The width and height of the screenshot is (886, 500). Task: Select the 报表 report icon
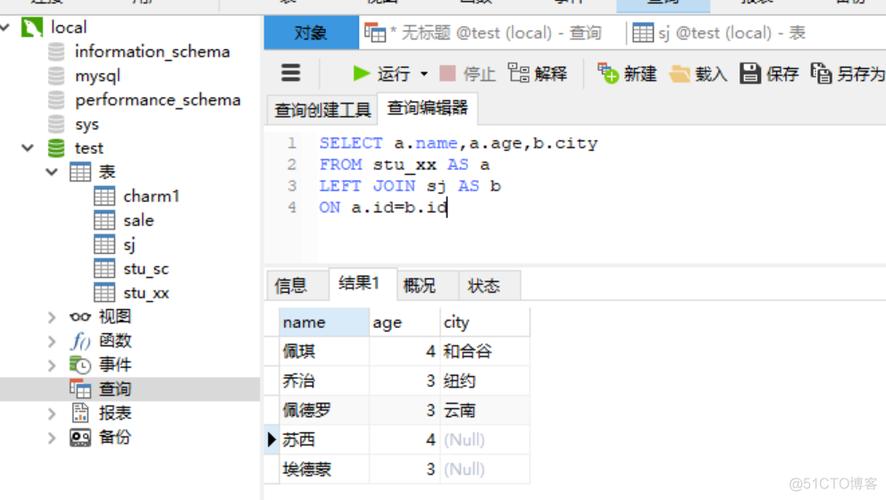click(80, 414)
